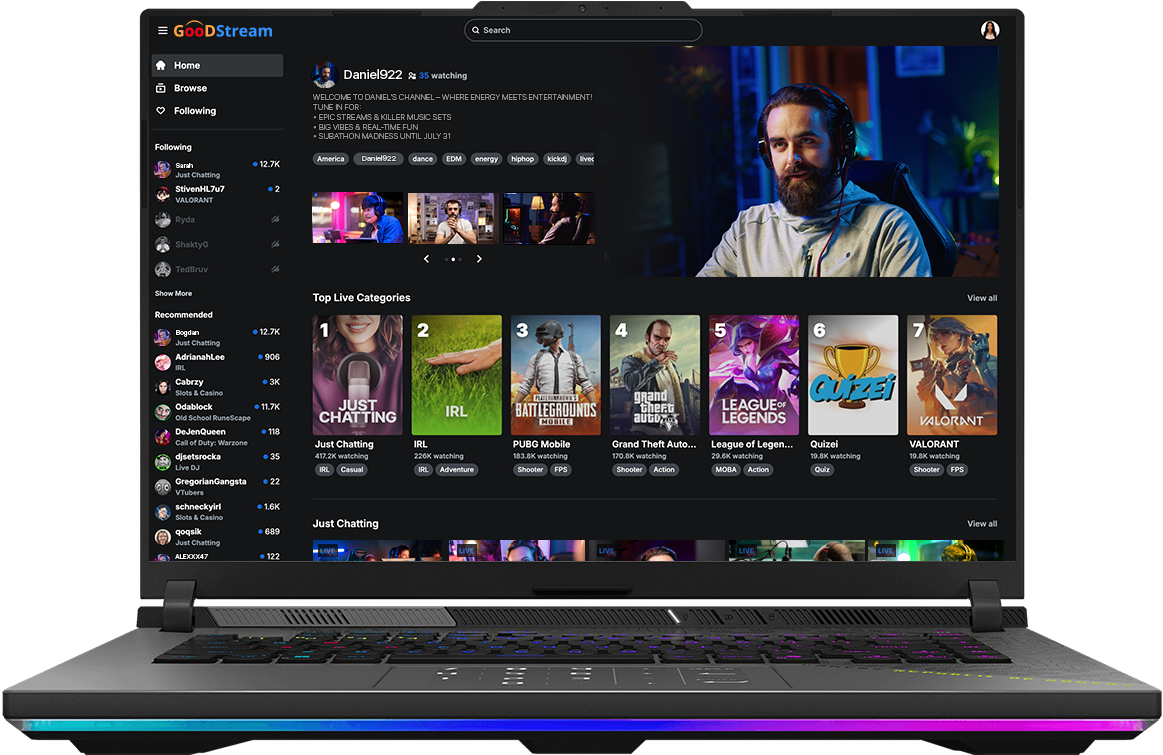Open the Daniel922 channel name link
Image resolution: width=1163 pixels, height=755 pixels.
373,75
